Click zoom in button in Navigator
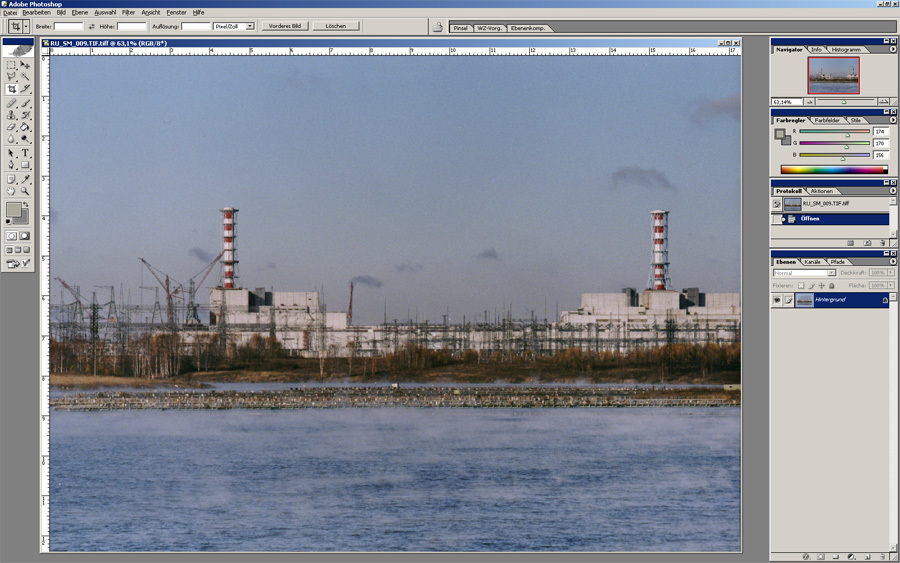900x563 pixels. [883, 102]
